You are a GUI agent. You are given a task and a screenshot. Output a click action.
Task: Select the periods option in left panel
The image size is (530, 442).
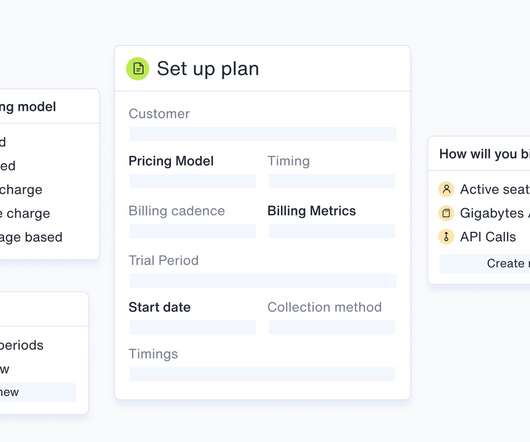point(22,345)
